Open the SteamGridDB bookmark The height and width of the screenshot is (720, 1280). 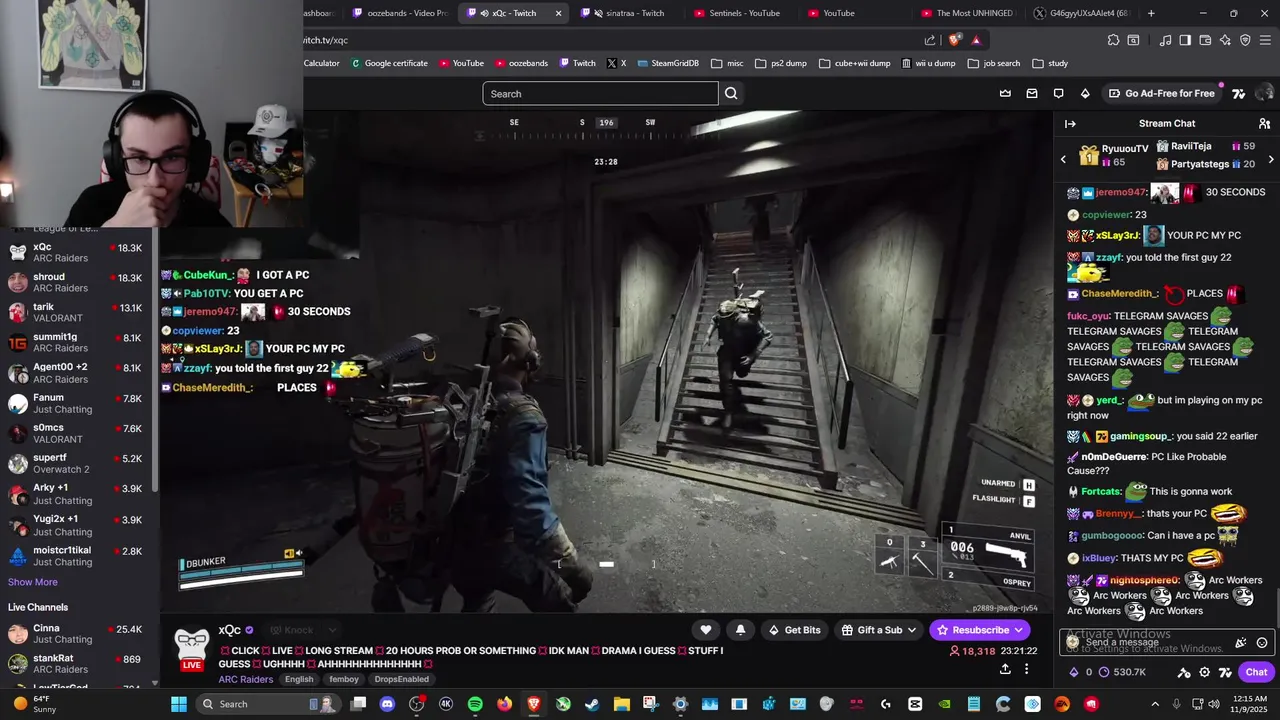[666, 63]
